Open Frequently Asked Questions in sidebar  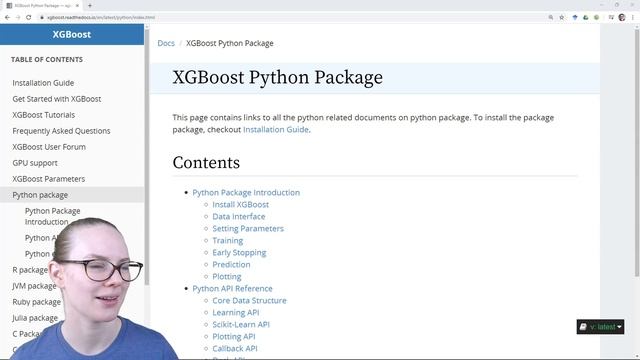pyautogui.click(x=61, y=131)
